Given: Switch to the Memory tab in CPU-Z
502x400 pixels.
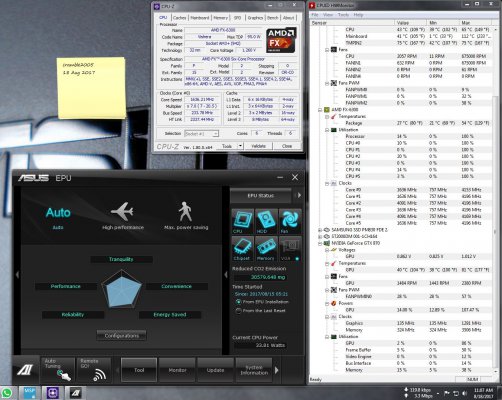Looking at the screenshot, I should tap(220, 18).
